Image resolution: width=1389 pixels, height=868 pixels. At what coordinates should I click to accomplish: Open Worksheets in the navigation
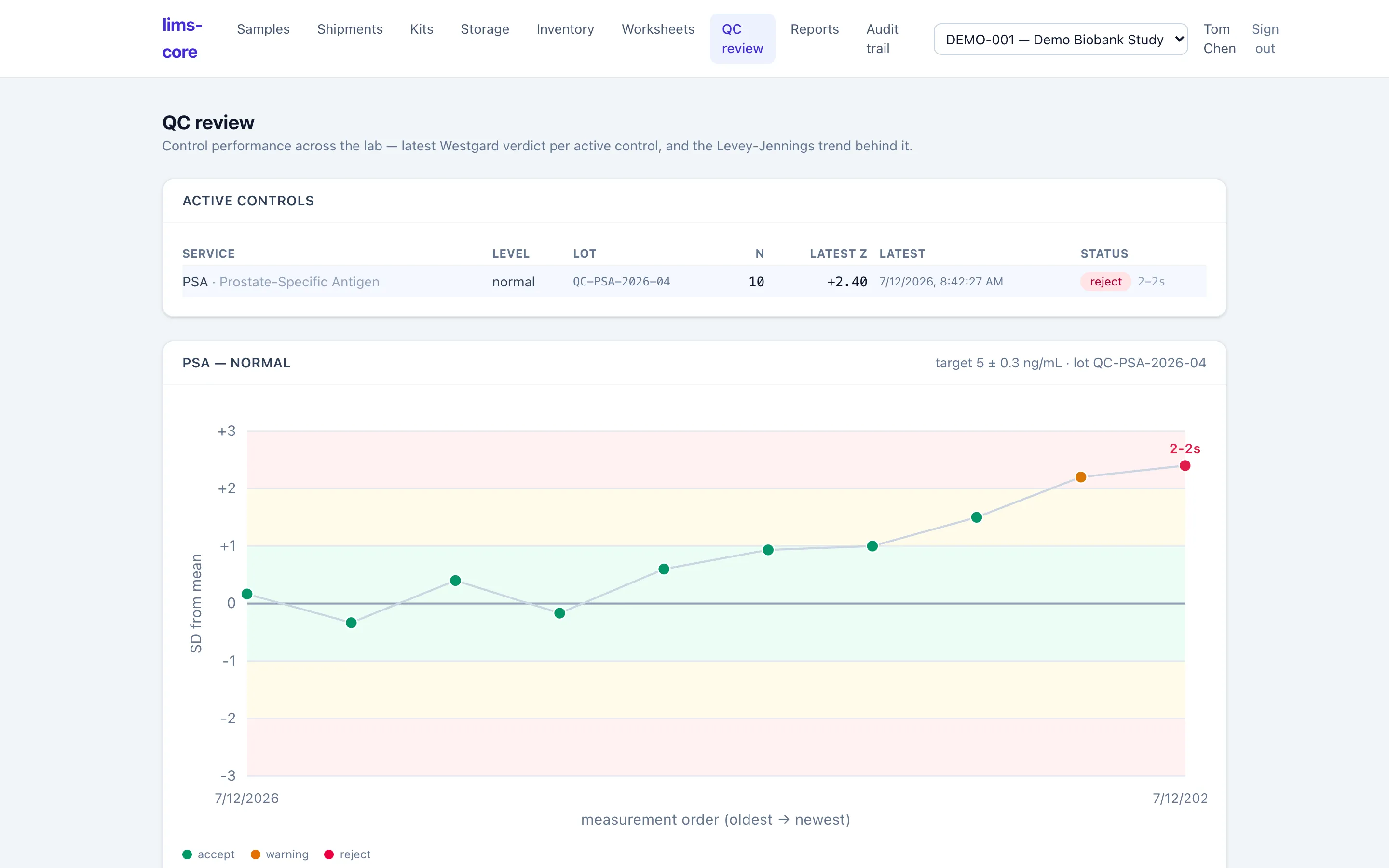(658, 29)
